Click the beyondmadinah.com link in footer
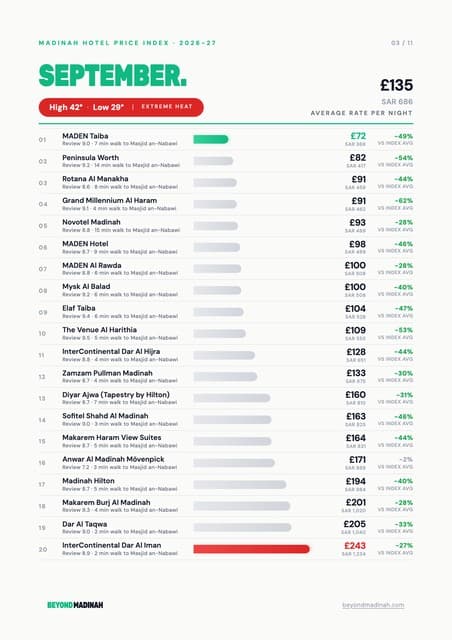452x640 pixels. point(373,605)
